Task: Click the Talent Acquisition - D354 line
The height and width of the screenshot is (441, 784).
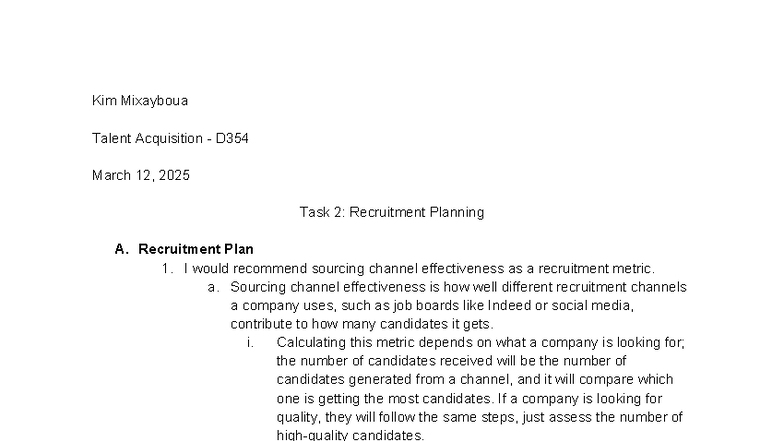Action: coord(170,138)
